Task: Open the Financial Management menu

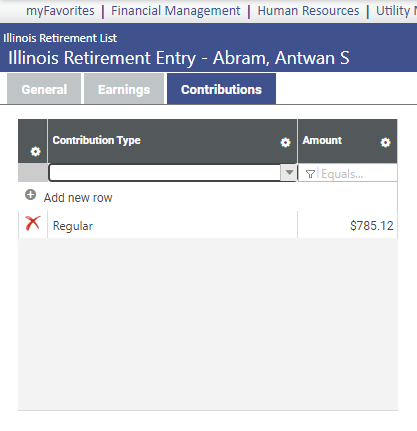Action: click(176, 11)
